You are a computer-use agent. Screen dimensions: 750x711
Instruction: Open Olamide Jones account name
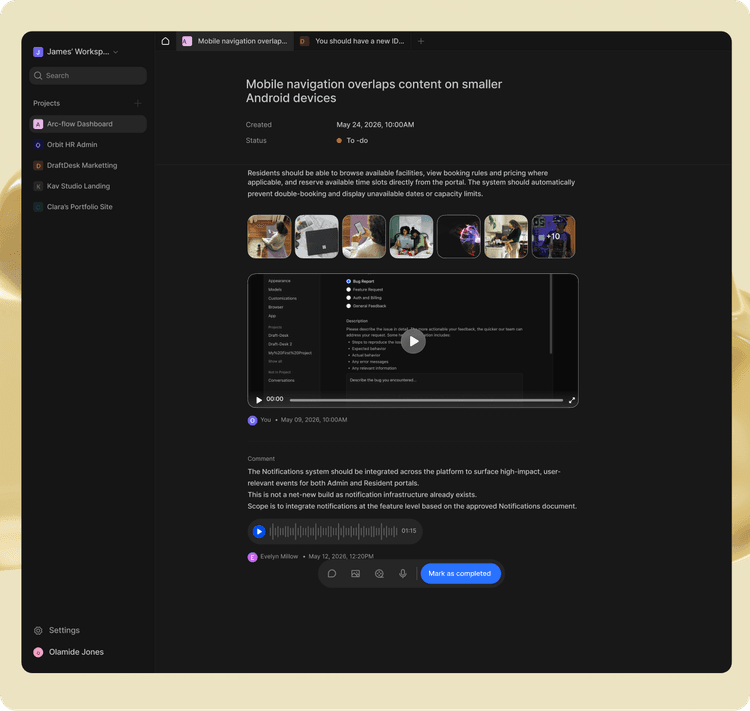point(76,652)
